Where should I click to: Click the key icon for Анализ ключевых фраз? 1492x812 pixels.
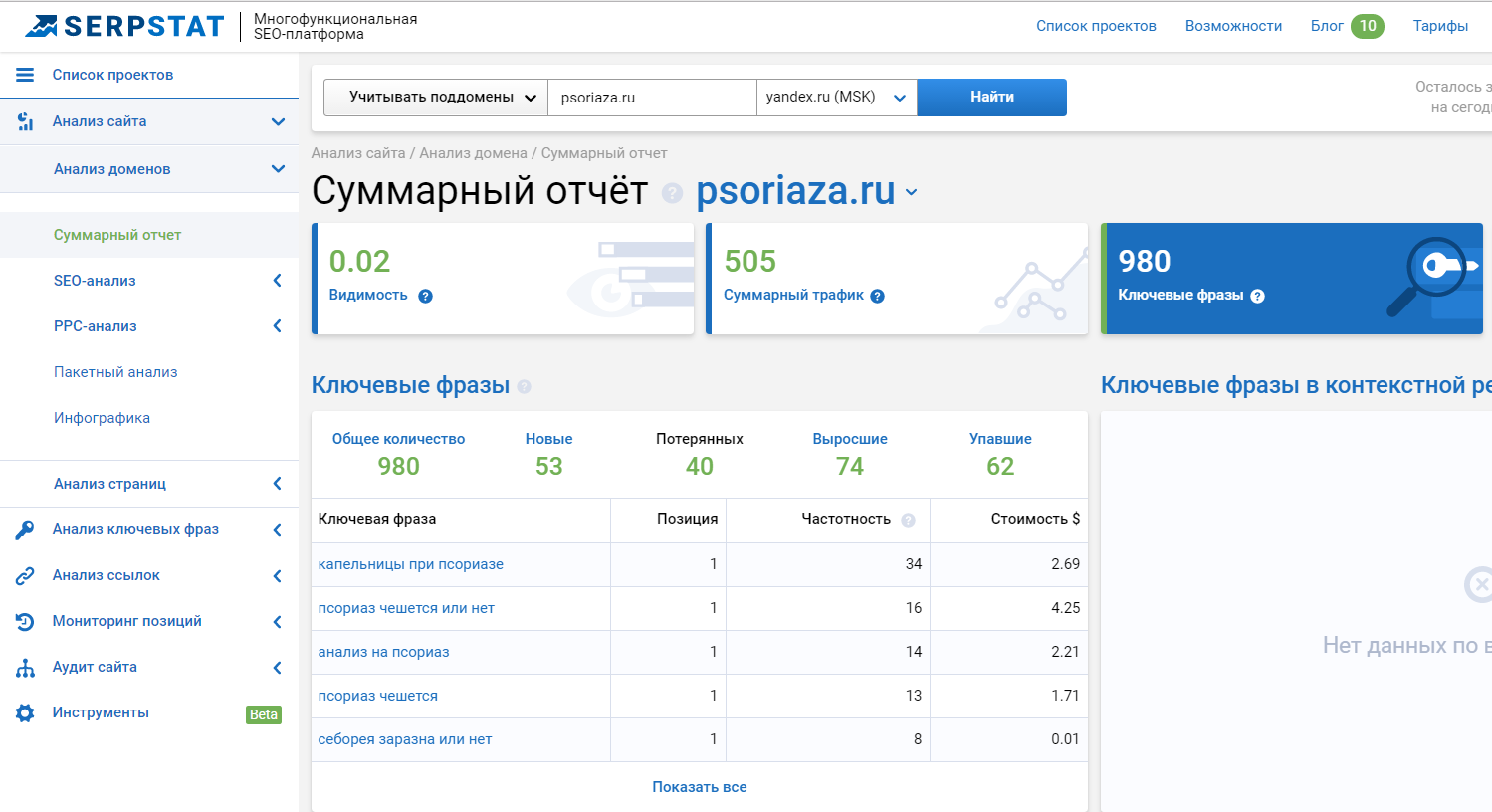[24, 529]
